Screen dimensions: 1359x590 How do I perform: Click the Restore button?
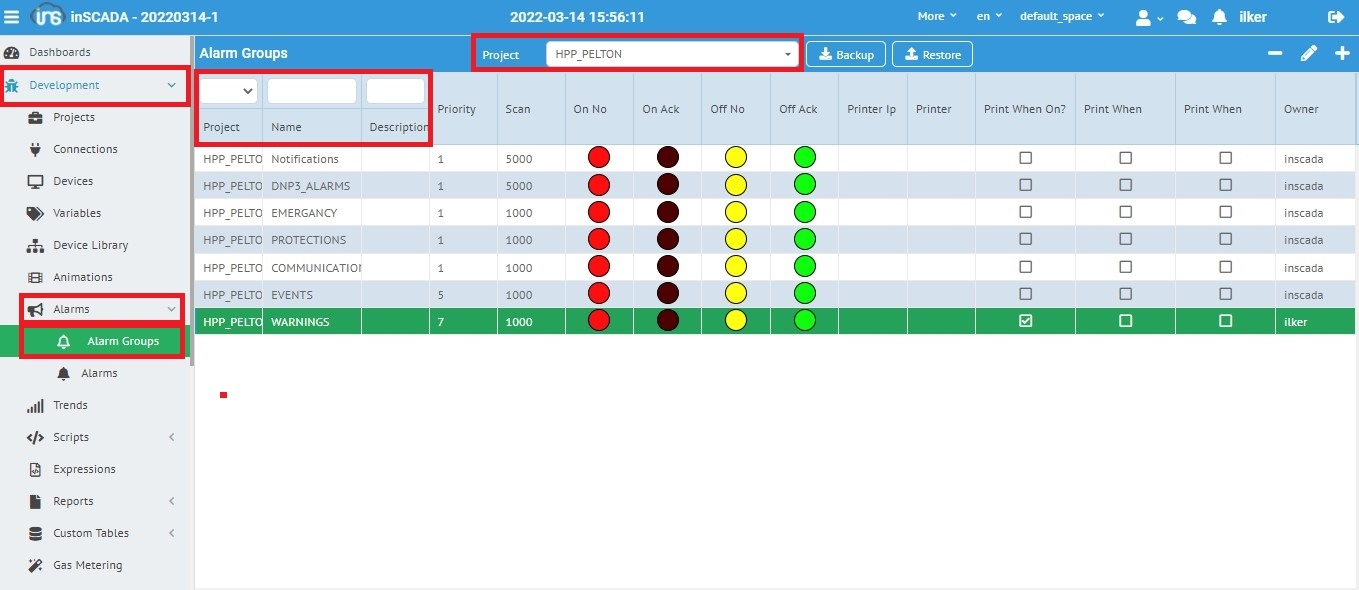pyautogui.click(x=932, y=54)
